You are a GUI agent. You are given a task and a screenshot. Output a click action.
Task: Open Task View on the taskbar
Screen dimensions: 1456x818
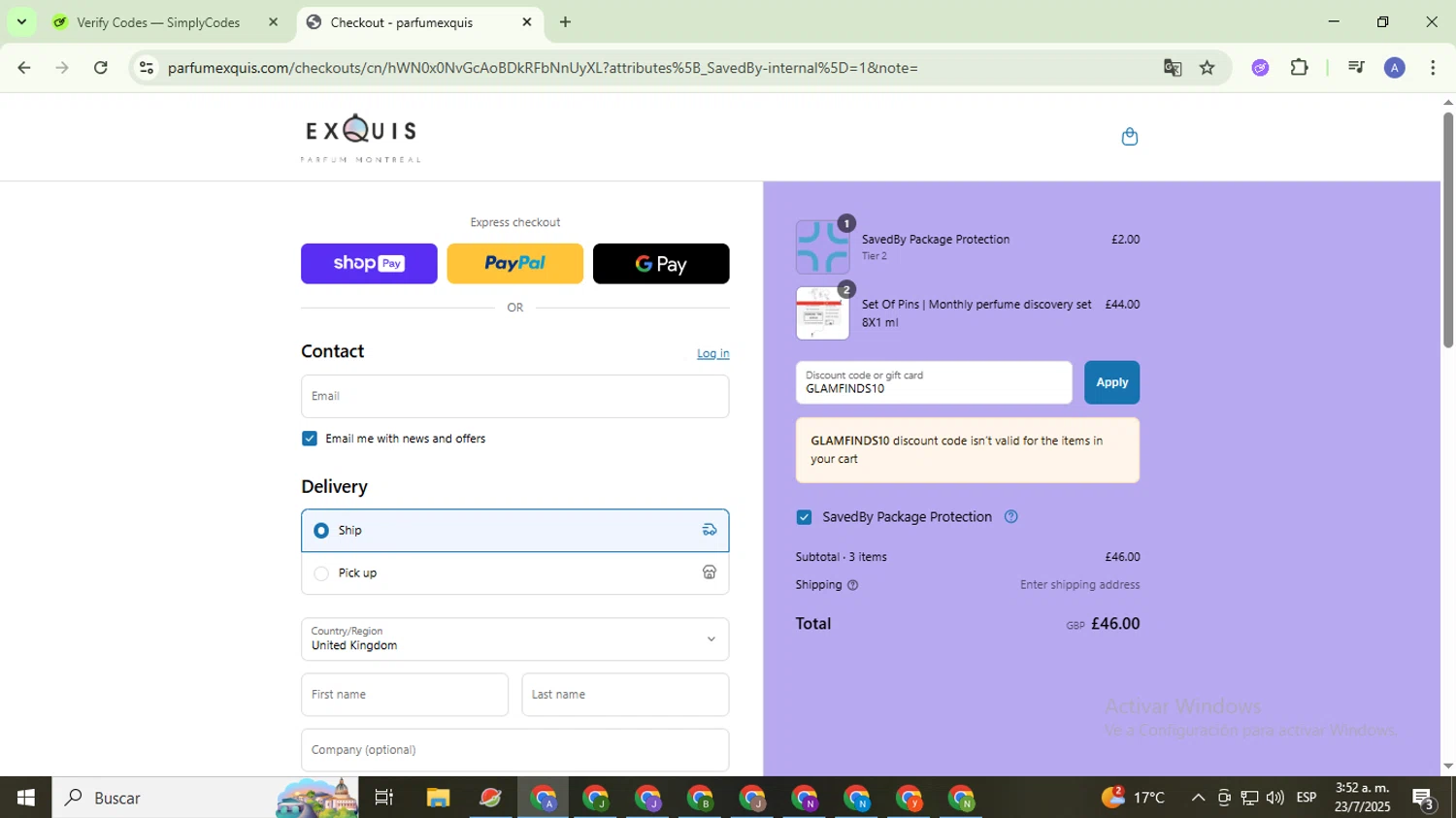[384, 798]
